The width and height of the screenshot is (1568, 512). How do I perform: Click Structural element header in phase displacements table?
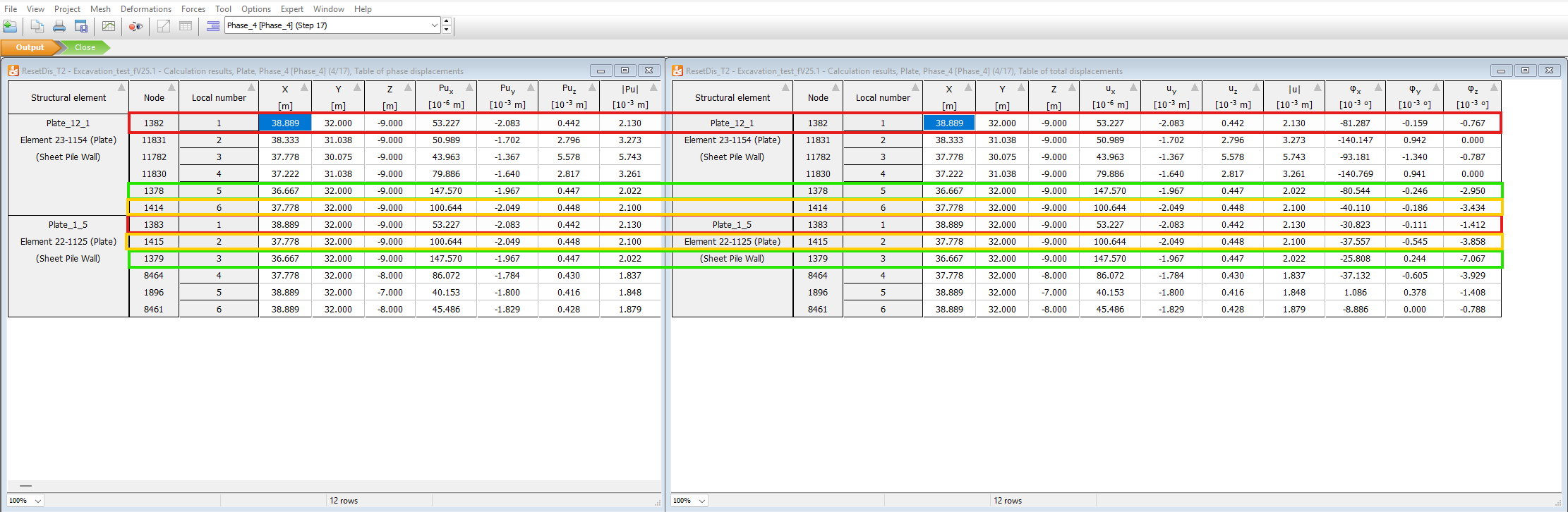point(68,97)
